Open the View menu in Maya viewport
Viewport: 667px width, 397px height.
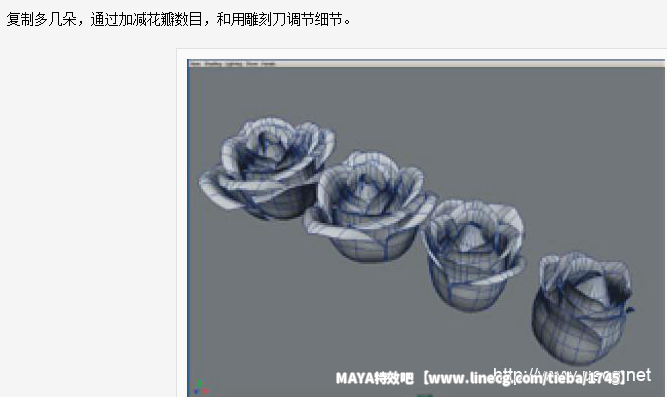tap(195, 64)
